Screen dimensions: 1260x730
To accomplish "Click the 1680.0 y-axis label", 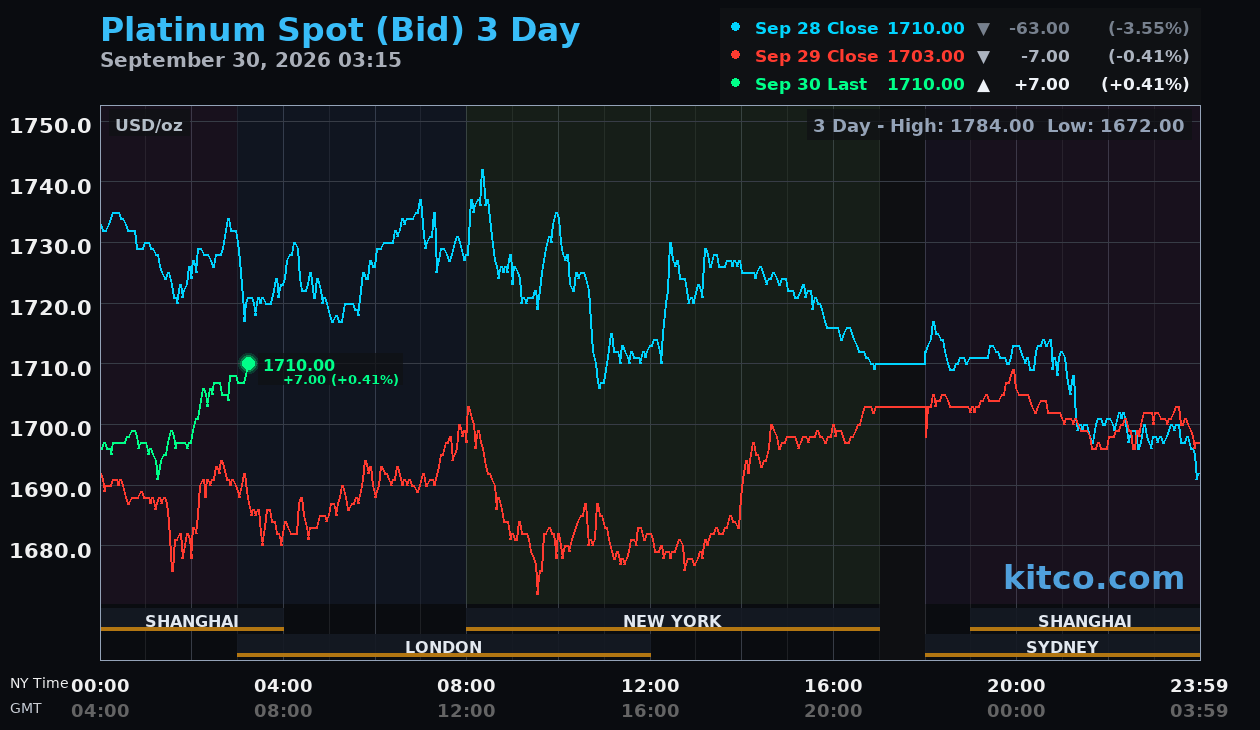I will pos(51,550).
